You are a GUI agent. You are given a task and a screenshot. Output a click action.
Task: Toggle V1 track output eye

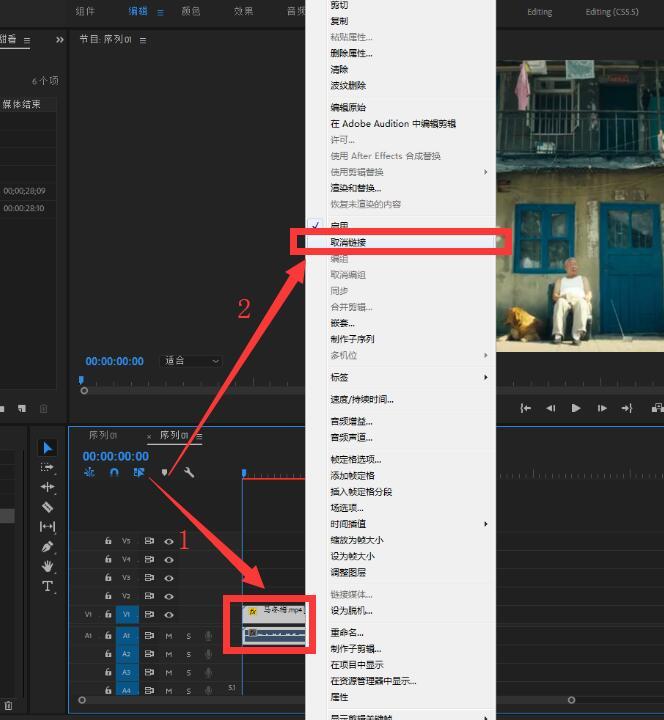(169, 615)
